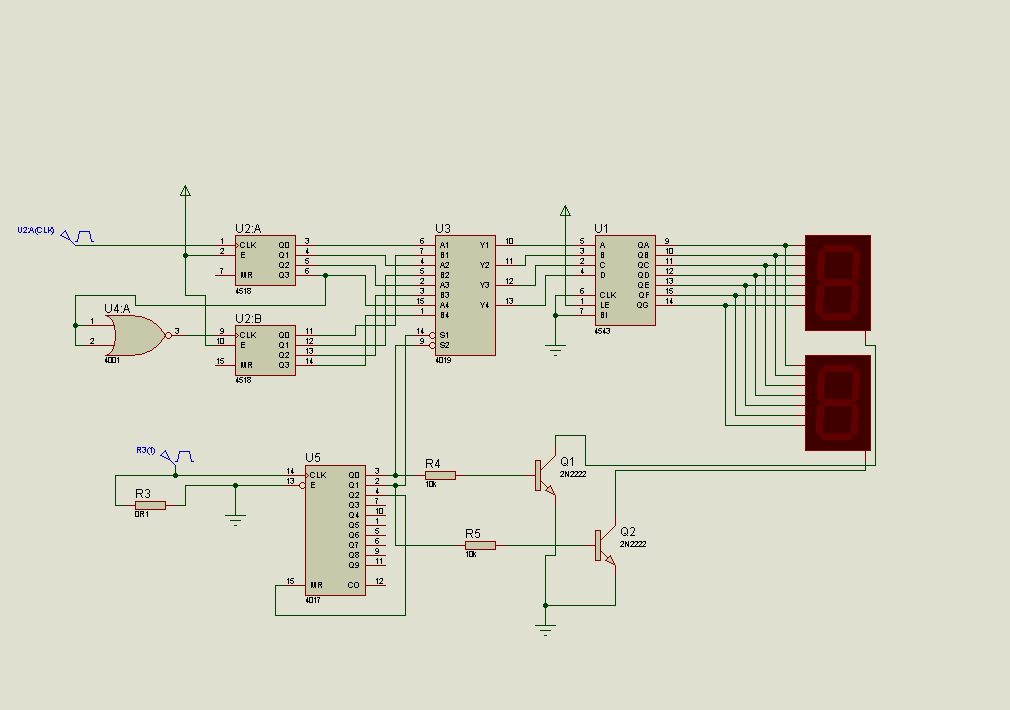Screen dimensions: 1010x710
Task: Click the Y4 pin label on U3
Action: coord(484,305)
